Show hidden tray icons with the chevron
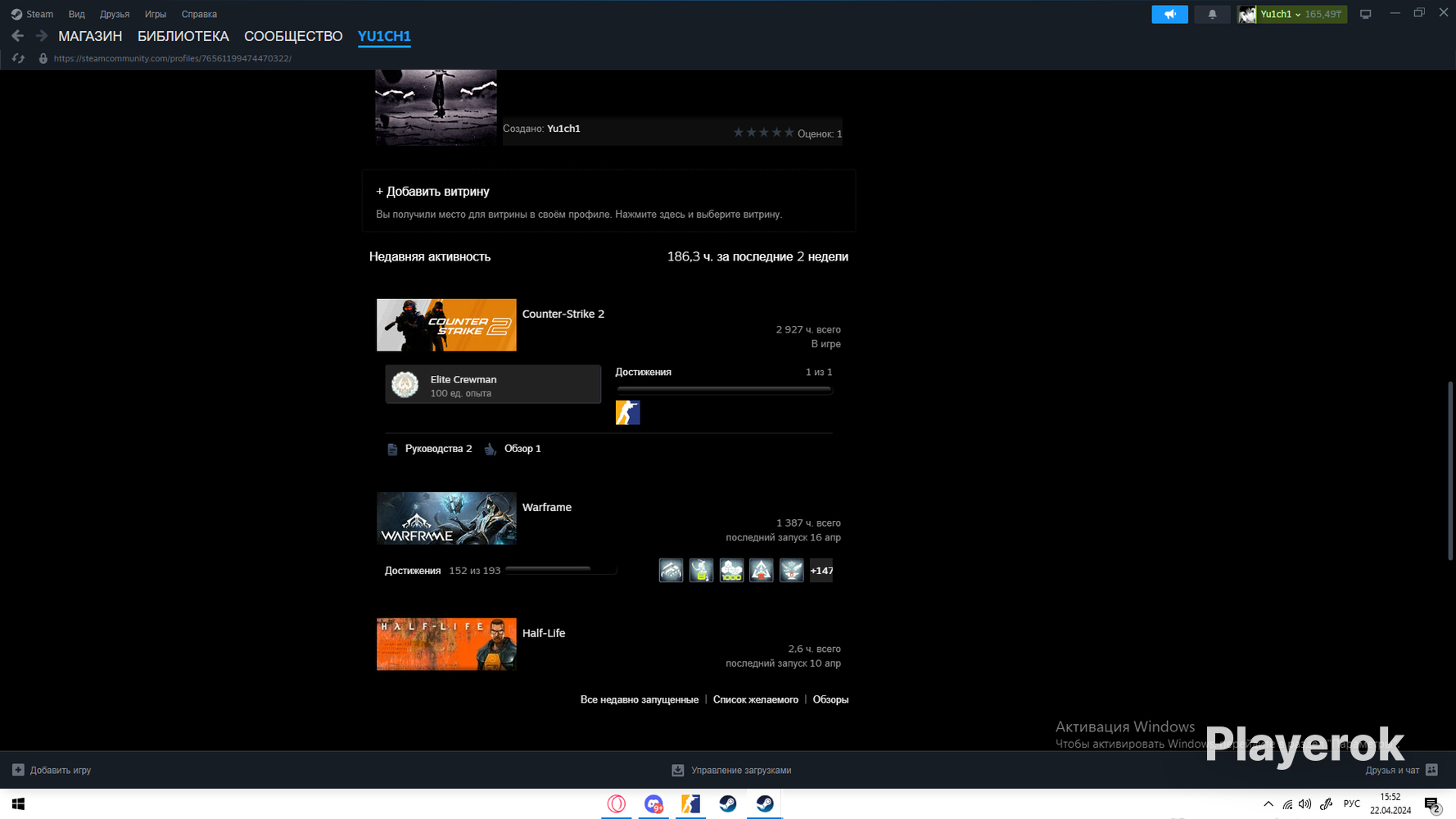Screen dimensions: 1456x819 pyautogui.click(x=1268, y=804)
